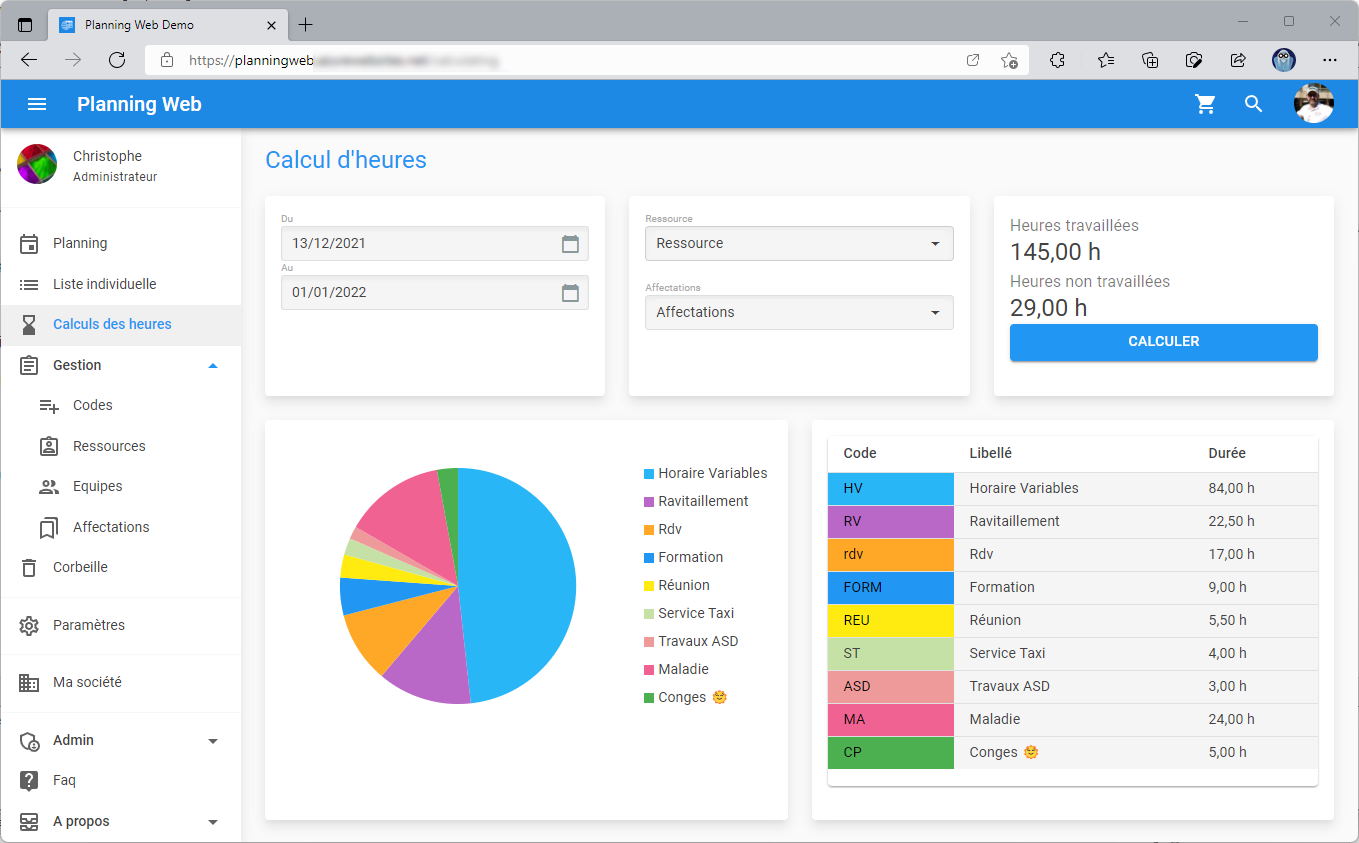Click the Service Taxi legend entry
Image resolution: width=1359 pixels, height=843 pixels.
coord(689,613)
